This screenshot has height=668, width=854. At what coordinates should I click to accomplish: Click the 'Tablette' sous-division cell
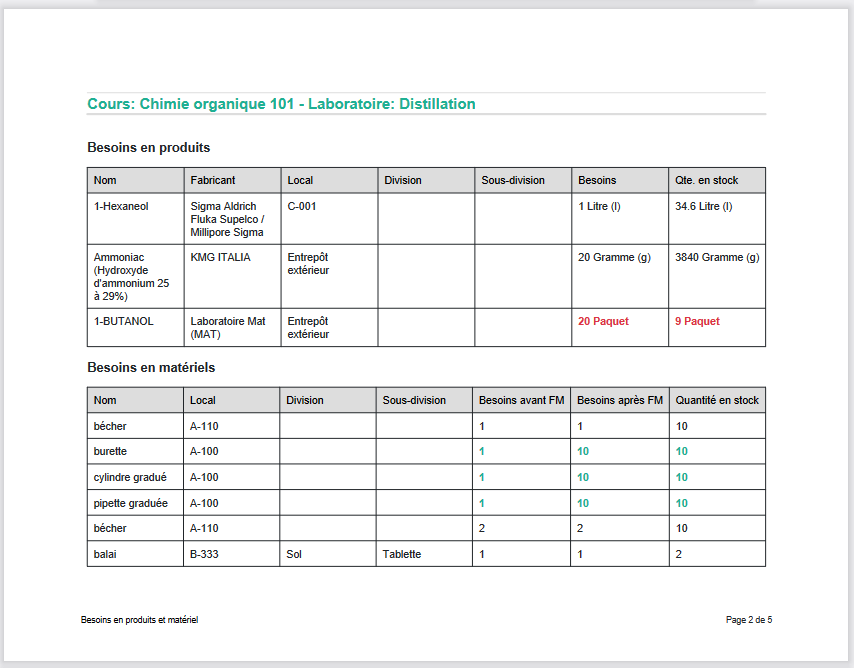(x=401, y=554)
